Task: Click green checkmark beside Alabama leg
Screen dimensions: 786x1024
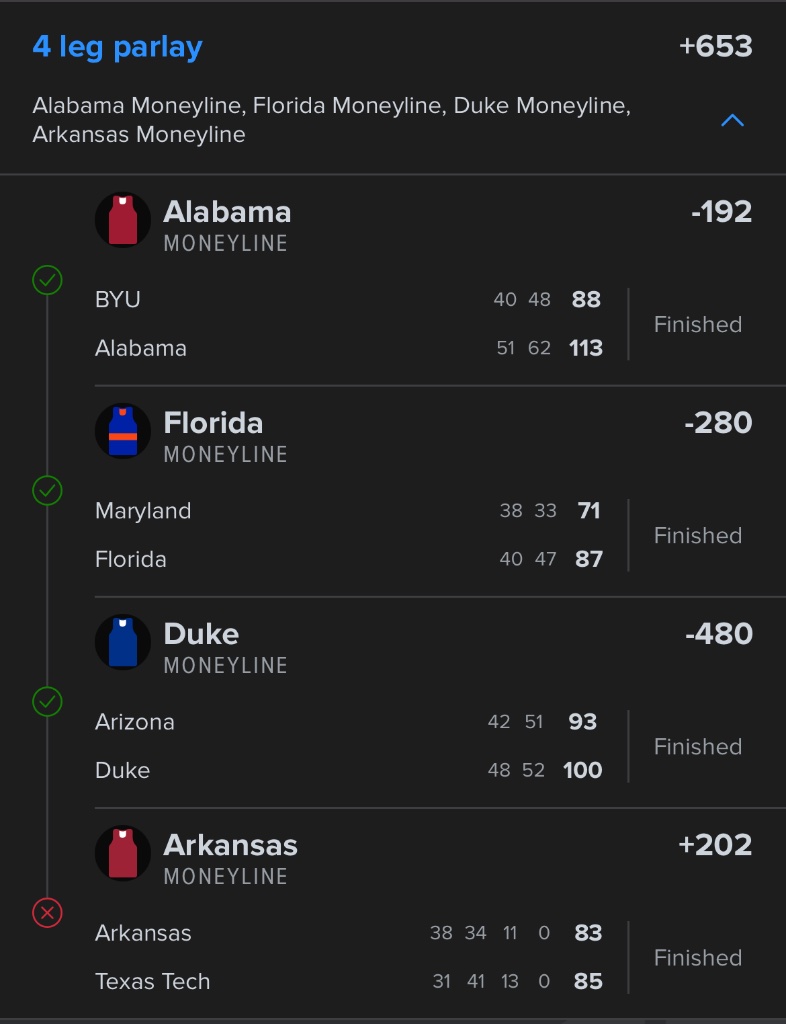Action: tap(47, 280)
